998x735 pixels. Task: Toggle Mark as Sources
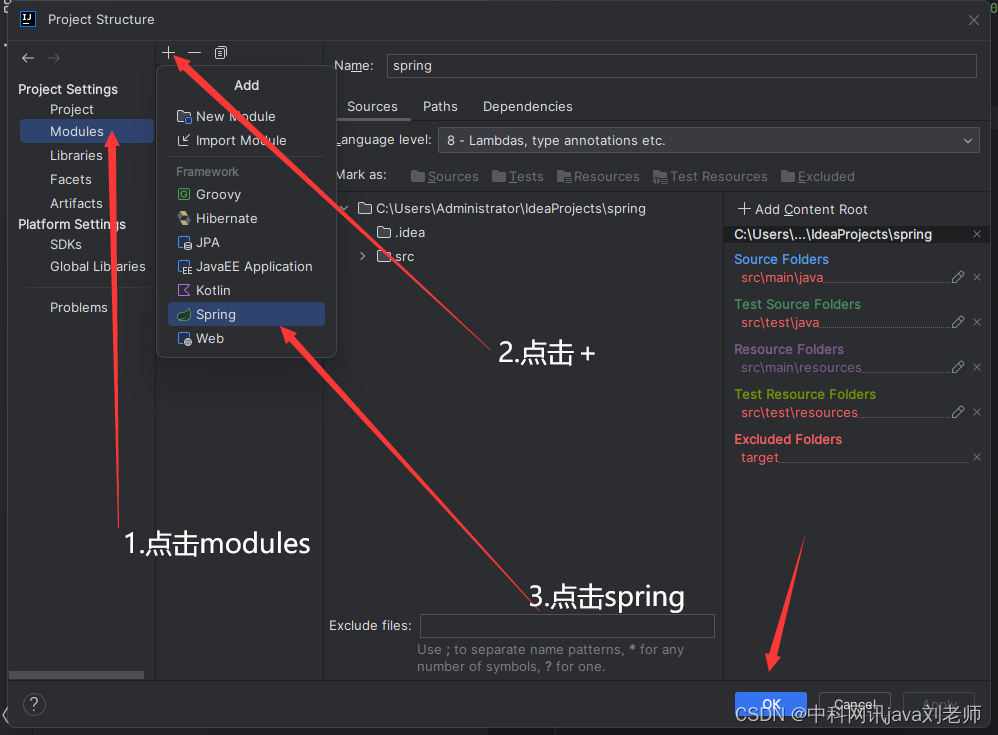(444, 176)
